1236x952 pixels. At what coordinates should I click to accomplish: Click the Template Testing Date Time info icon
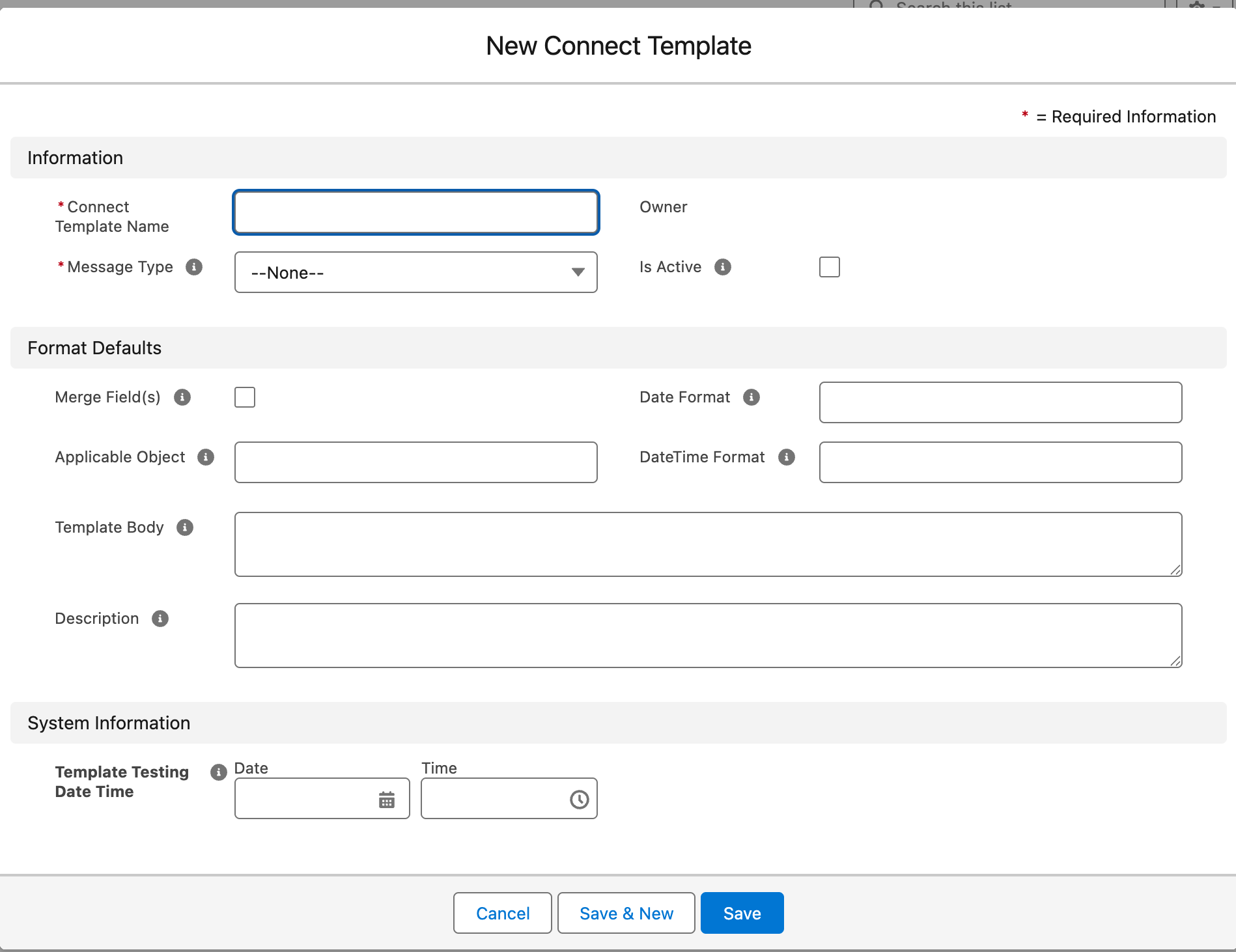219,772
